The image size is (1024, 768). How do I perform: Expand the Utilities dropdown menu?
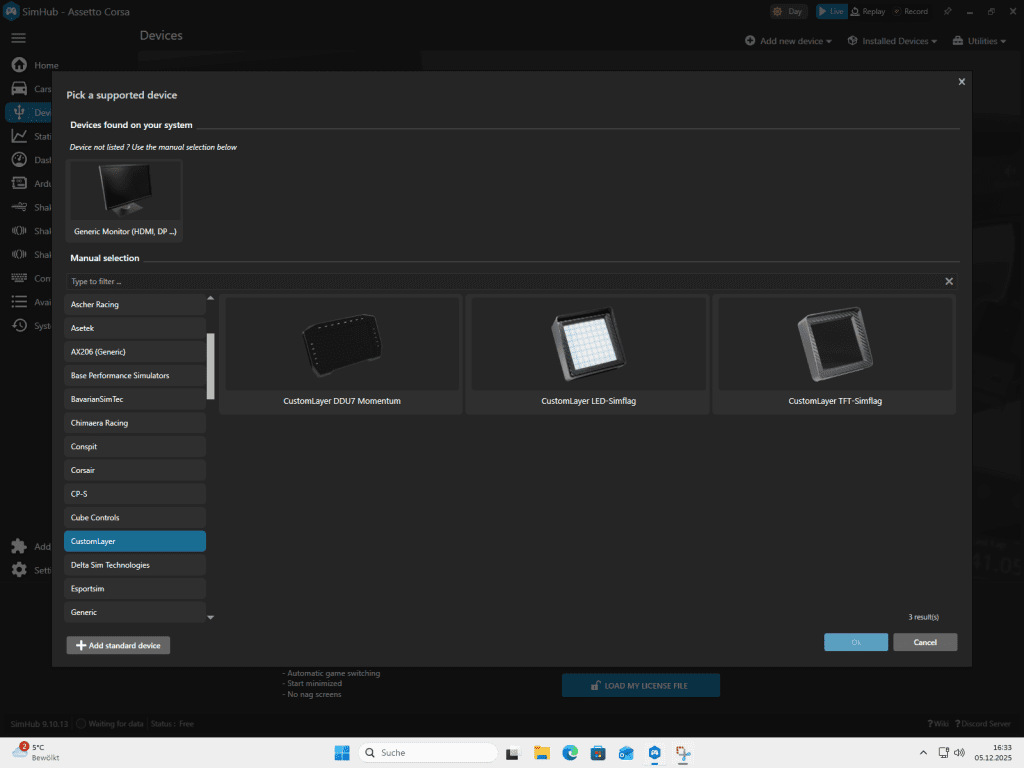tap(981, 41)
